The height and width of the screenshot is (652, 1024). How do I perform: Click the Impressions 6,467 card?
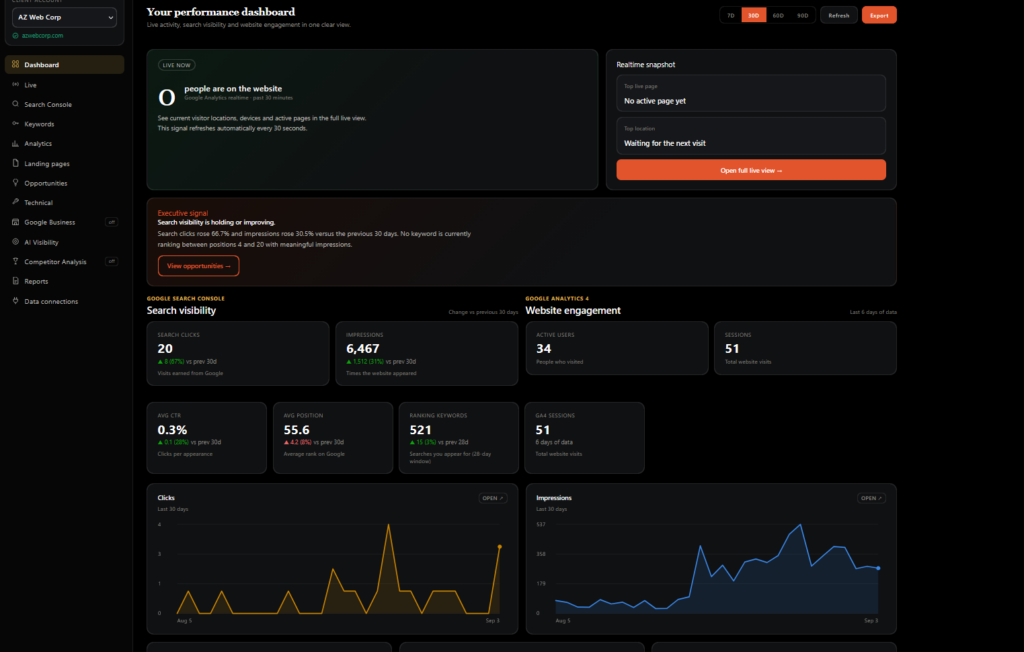click(426, 353)
